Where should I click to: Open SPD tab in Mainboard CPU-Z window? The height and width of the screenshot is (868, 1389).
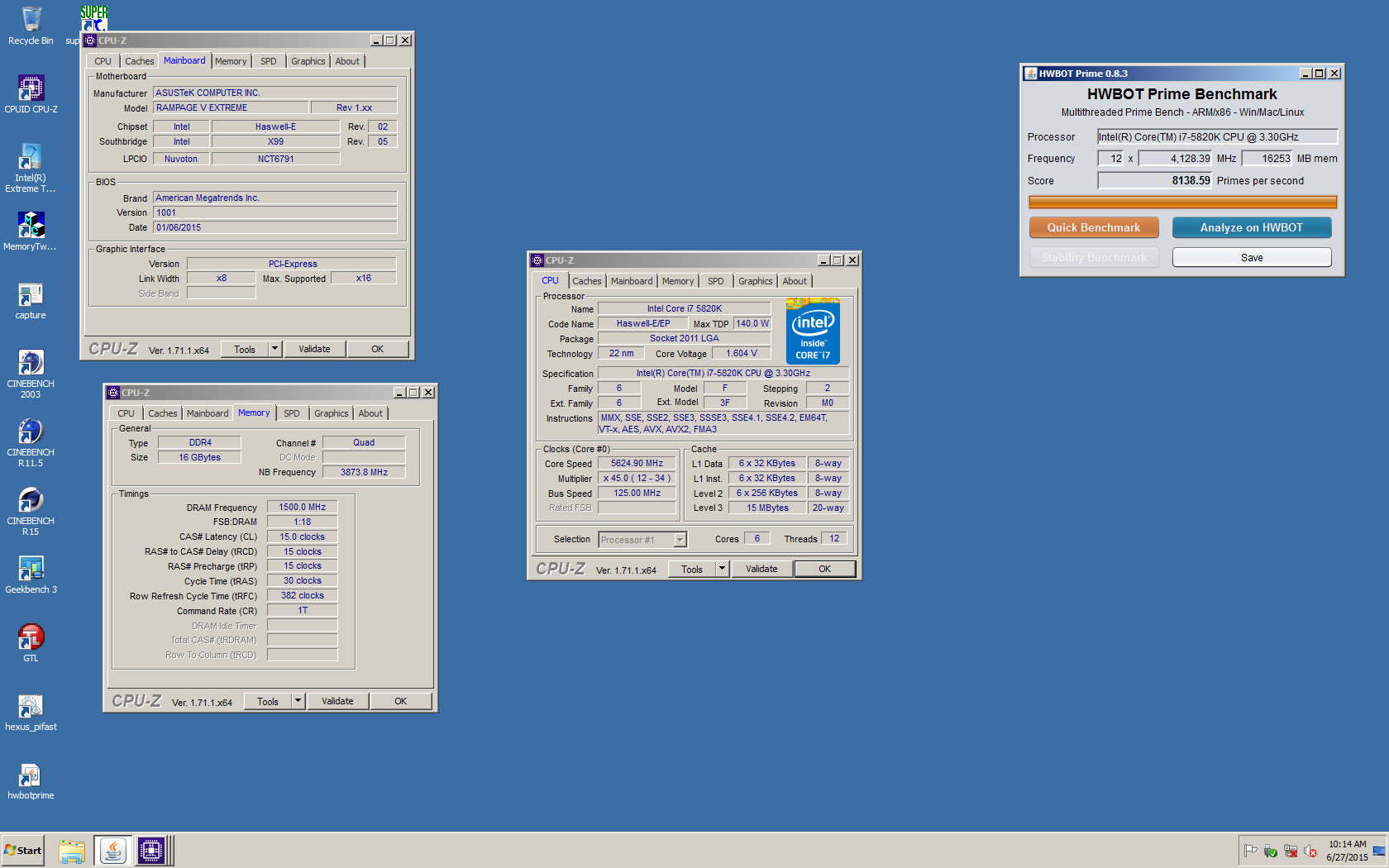pyautogui.click(x=269, y=61)
